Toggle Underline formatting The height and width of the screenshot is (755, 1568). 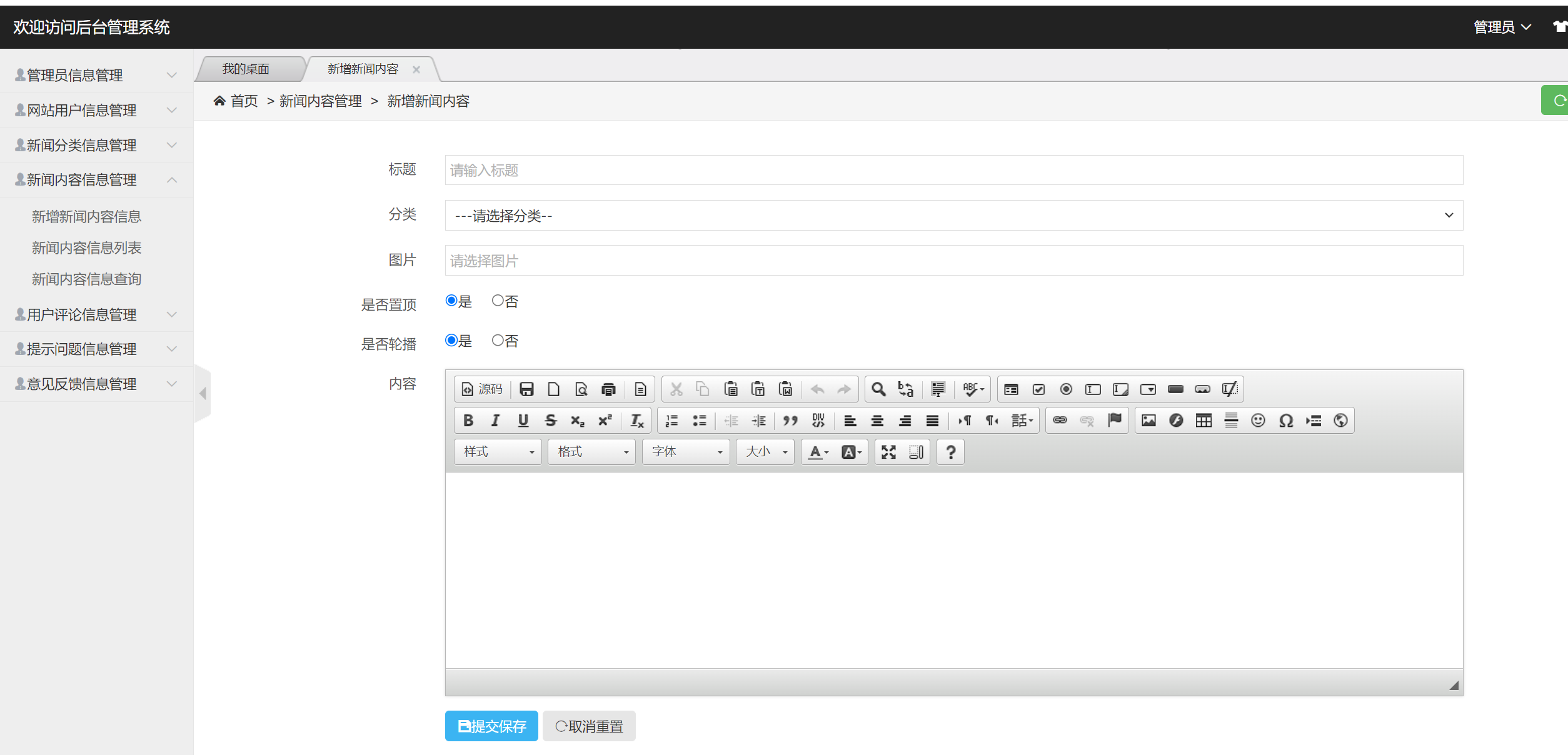point(523,421)
